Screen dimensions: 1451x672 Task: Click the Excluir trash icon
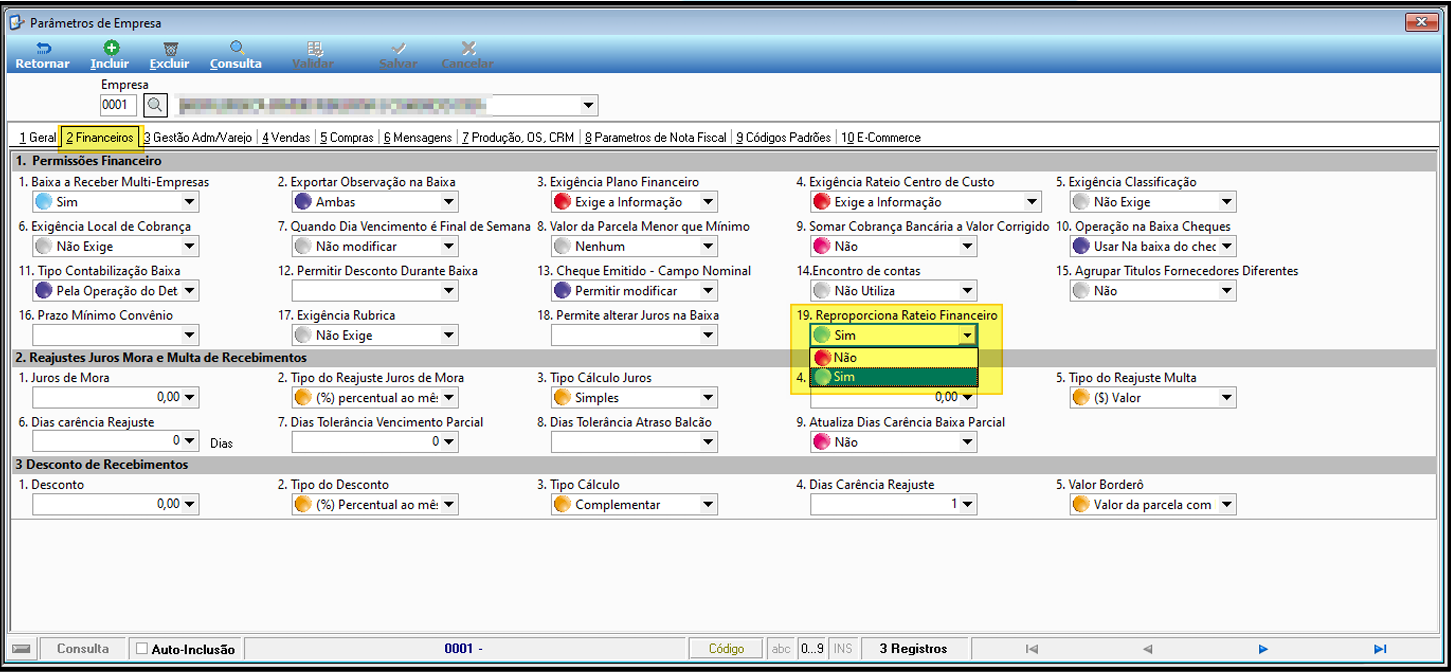170,48
